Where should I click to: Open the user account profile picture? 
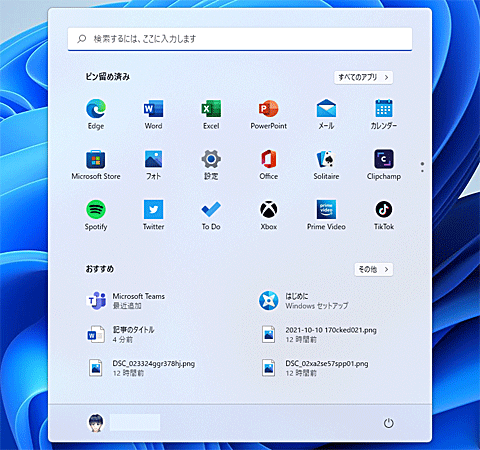(x=96, y=423)
